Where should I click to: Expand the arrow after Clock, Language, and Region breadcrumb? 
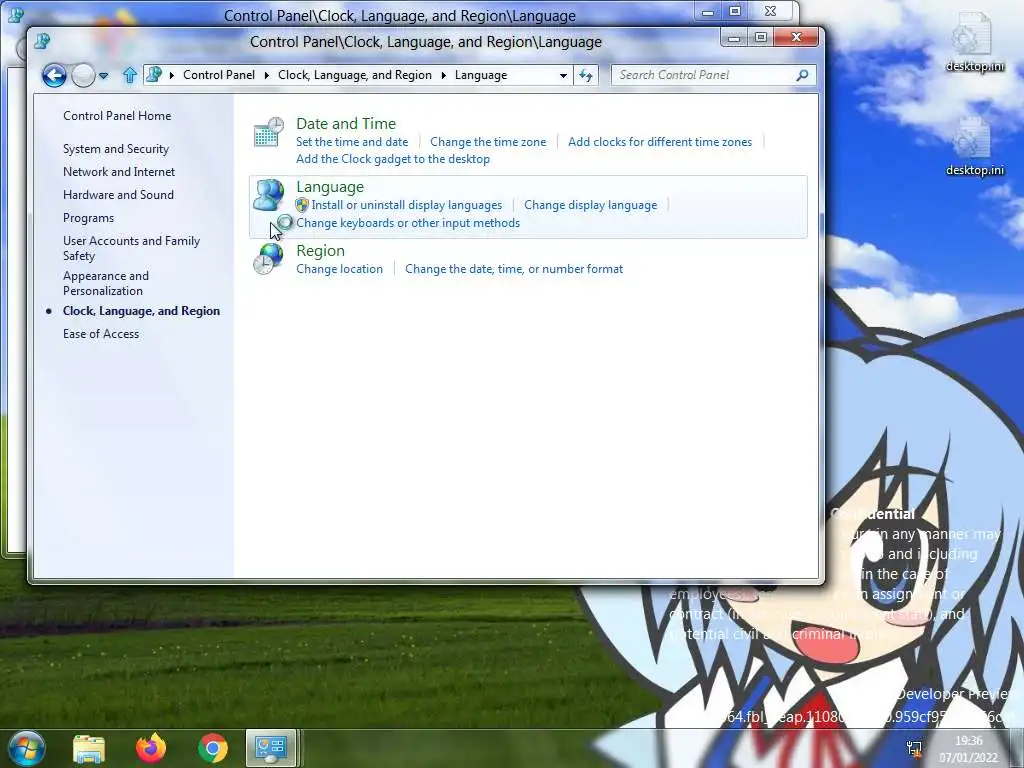[x=443, y=75]
